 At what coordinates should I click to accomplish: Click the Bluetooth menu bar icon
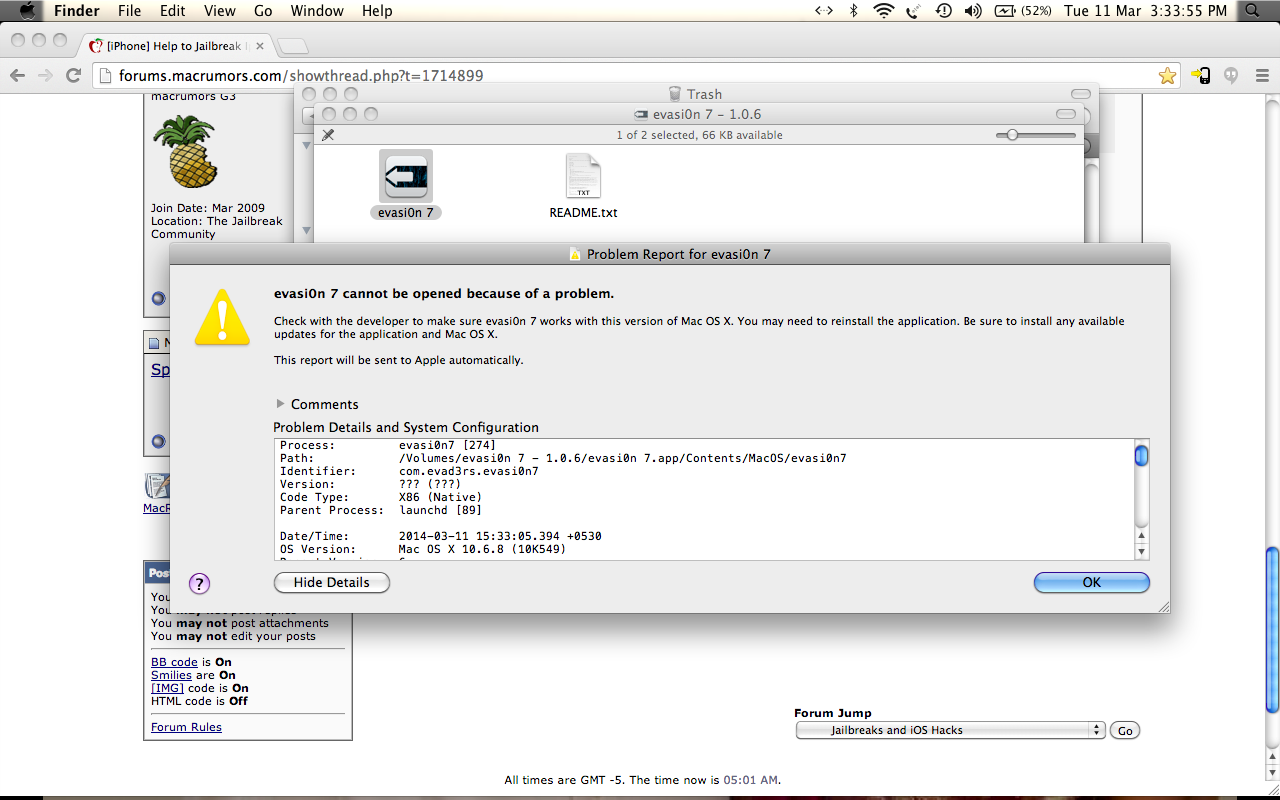[x=853, y=11]
